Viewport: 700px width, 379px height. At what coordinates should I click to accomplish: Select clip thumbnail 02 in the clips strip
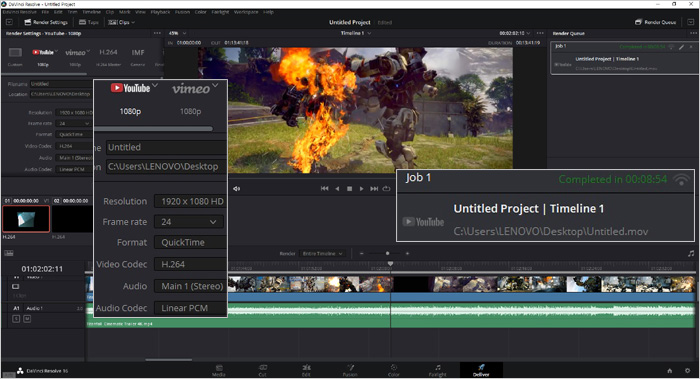click(72, 219)
